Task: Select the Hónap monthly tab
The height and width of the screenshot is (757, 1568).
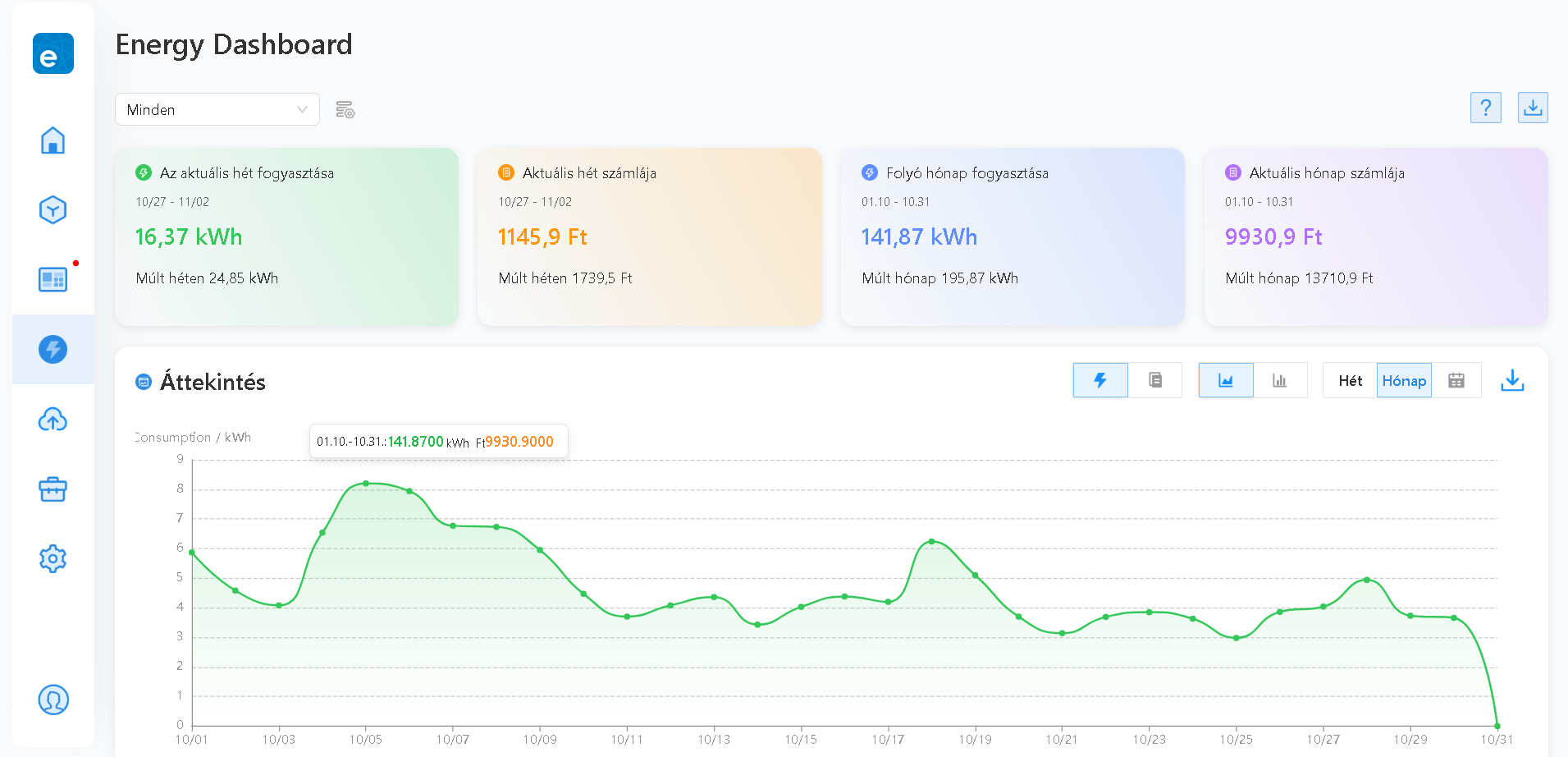Action: click(1404, 380)
